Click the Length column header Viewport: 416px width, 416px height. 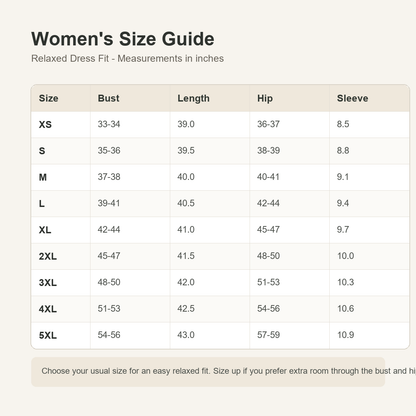(x=193, y=98)
